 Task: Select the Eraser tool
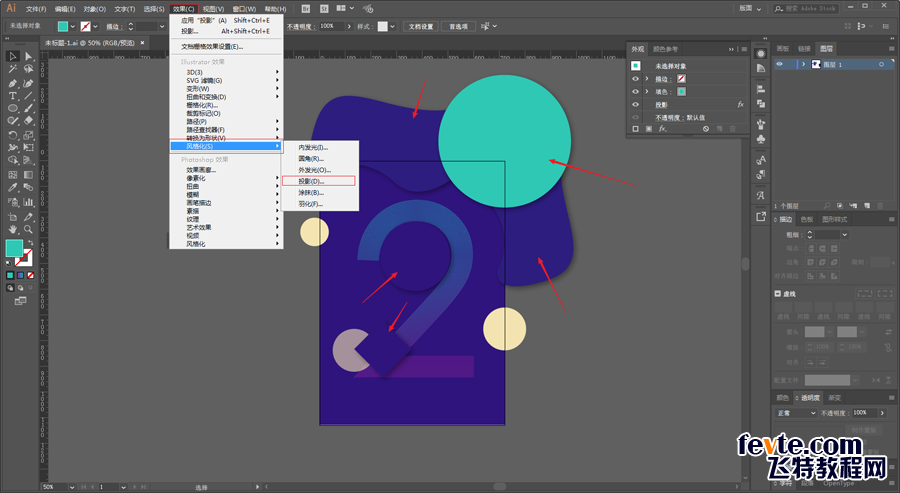tap(28, 121)
